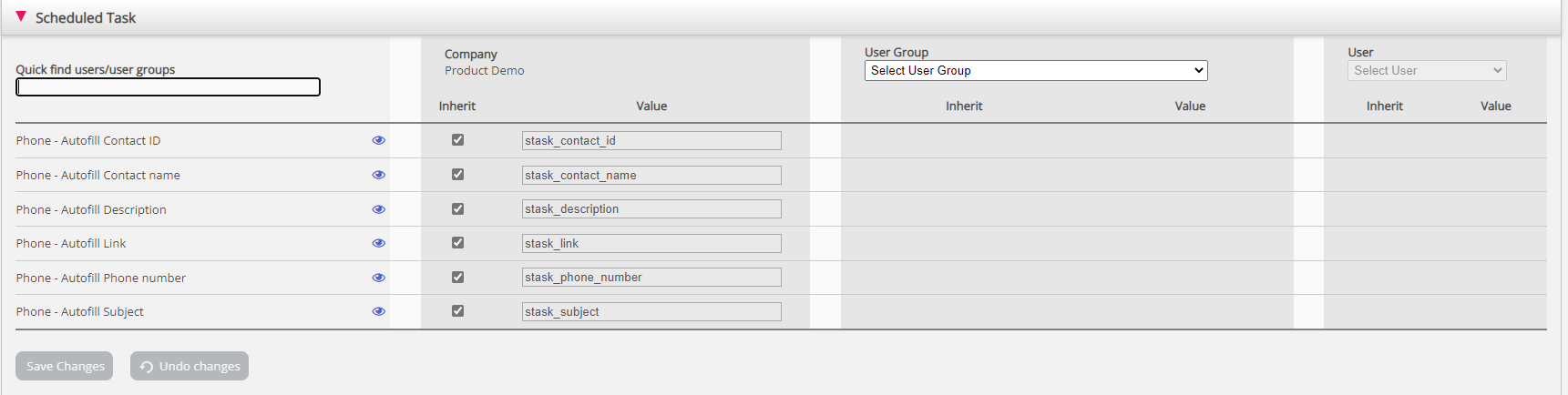The image size is (1568, 395).
Task: Open the Select User dropdown
Action: coord(1426,70)
